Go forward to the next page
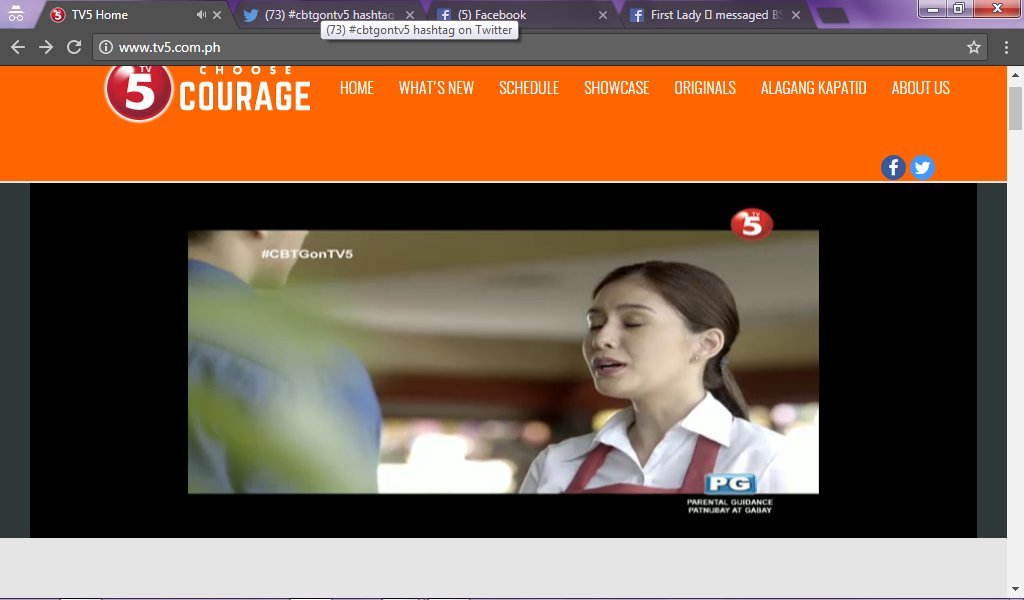 click(46, 47)
